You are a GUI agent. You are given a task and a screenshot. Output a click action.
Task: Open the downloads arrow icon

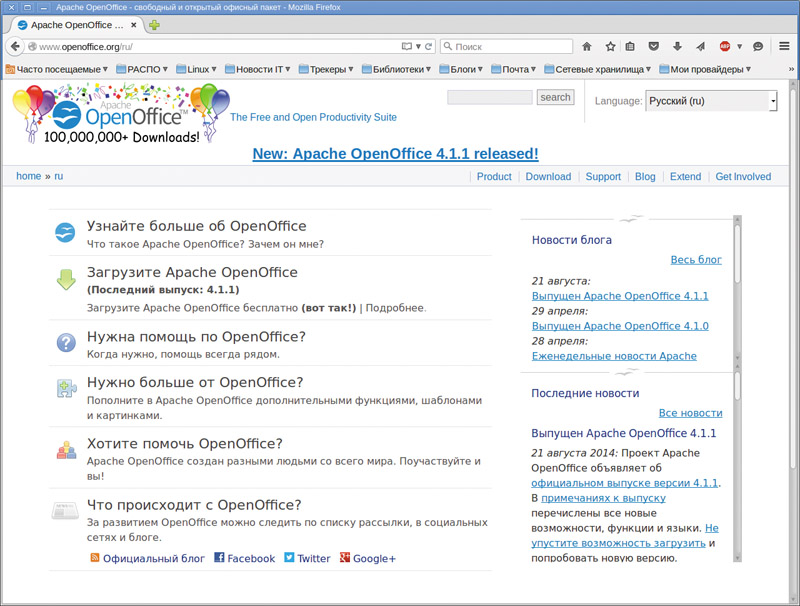click(x=677, y=46)
